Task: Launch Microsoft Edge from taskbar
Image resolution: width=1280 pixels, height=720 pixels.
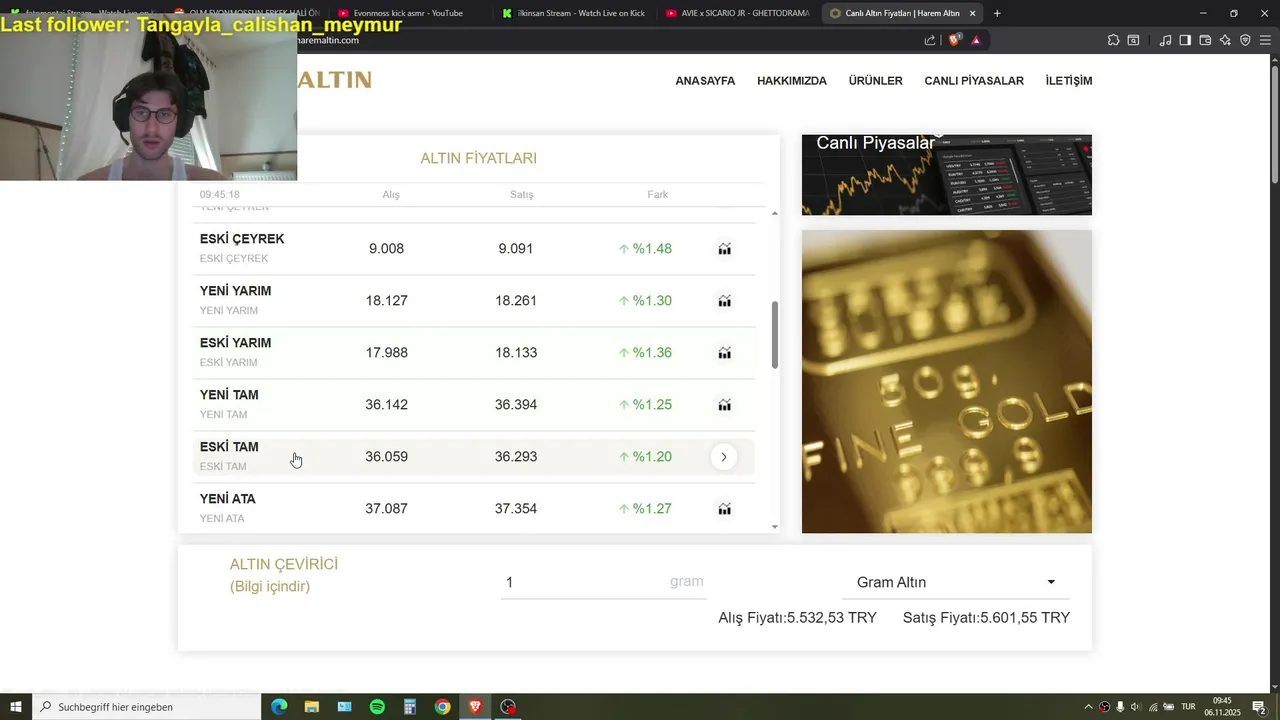Action: (x=279, y=707)
